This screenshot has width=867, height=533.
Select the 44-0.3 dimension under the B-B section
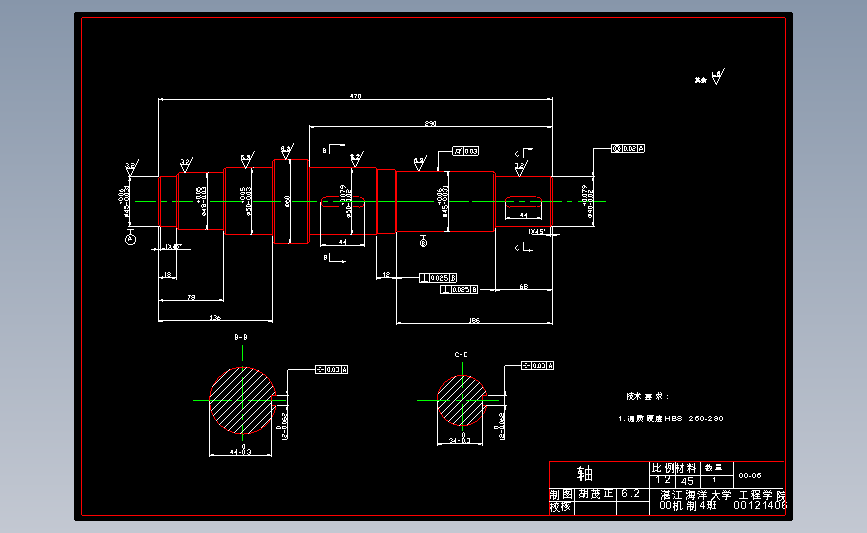(241, 451)
